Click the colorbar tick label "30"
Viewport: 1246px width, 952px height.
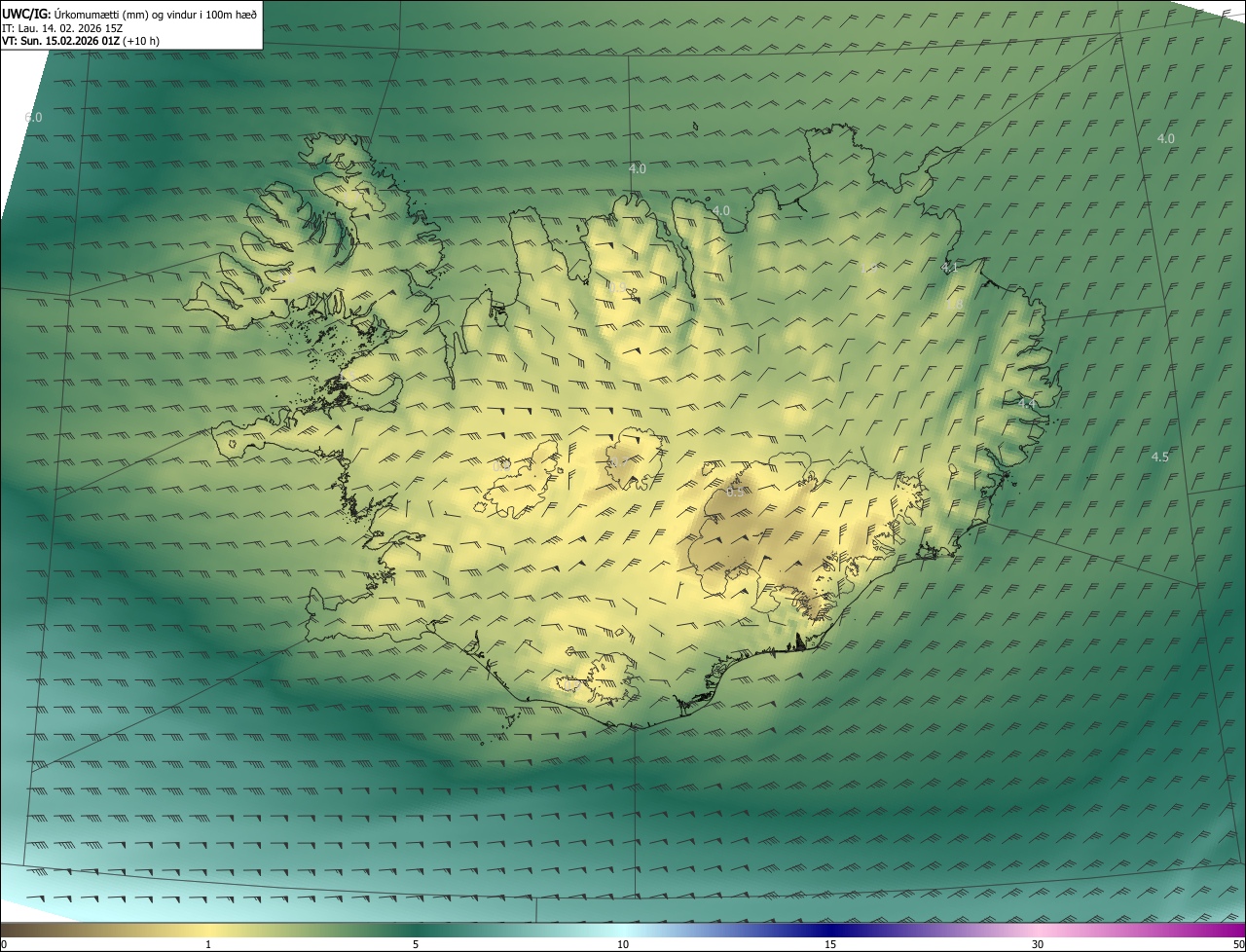(1038, 944)
